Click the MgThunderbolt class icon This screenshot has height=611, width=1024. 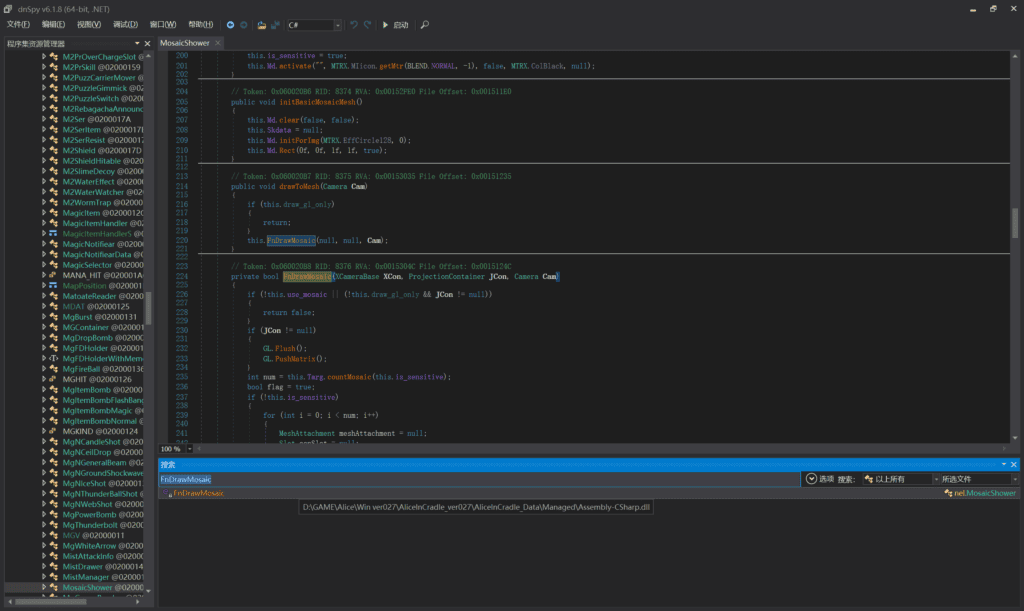click(54, 525)
